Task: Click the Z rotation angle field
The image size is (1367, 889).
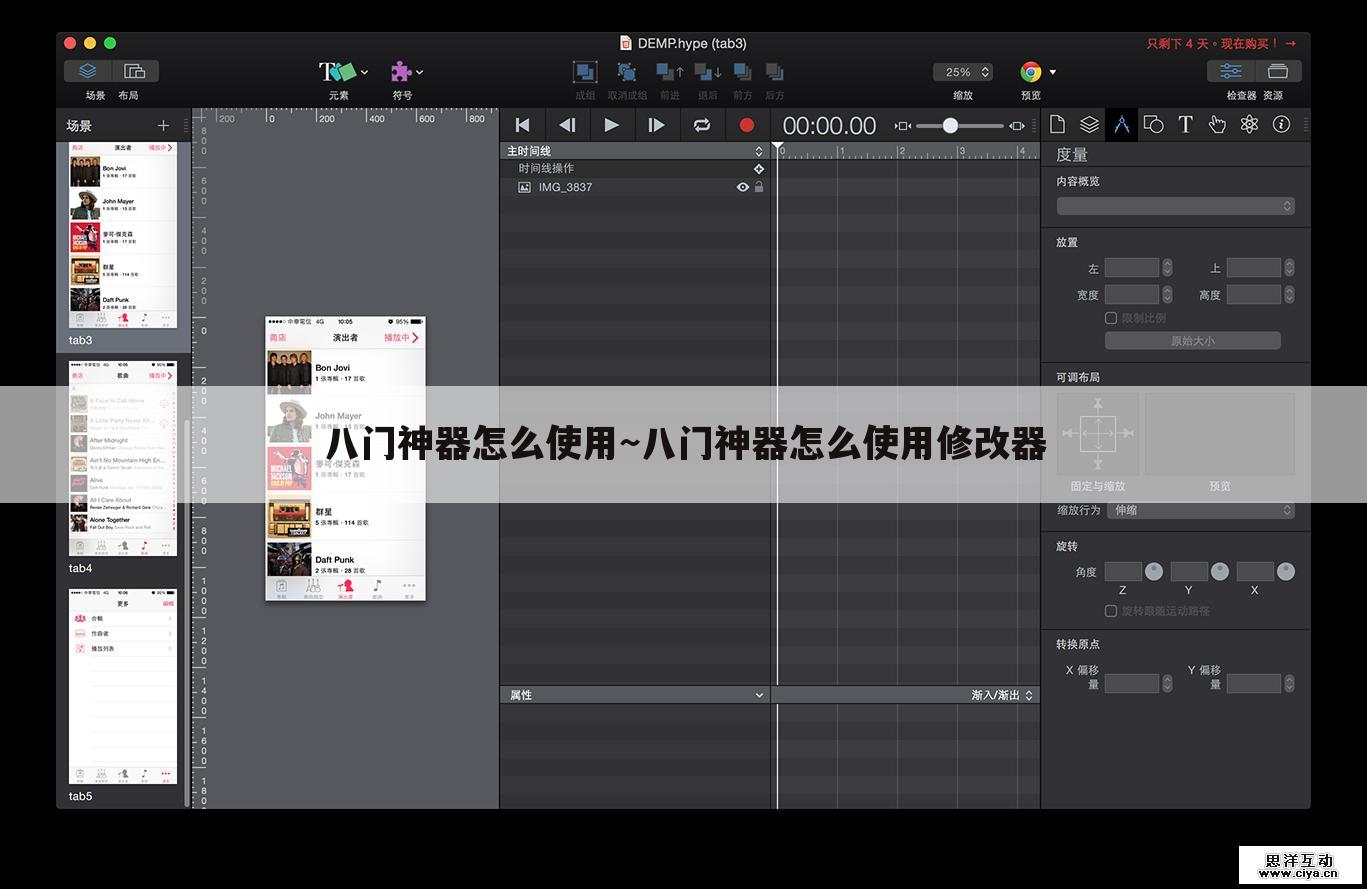Action: 1123,572
